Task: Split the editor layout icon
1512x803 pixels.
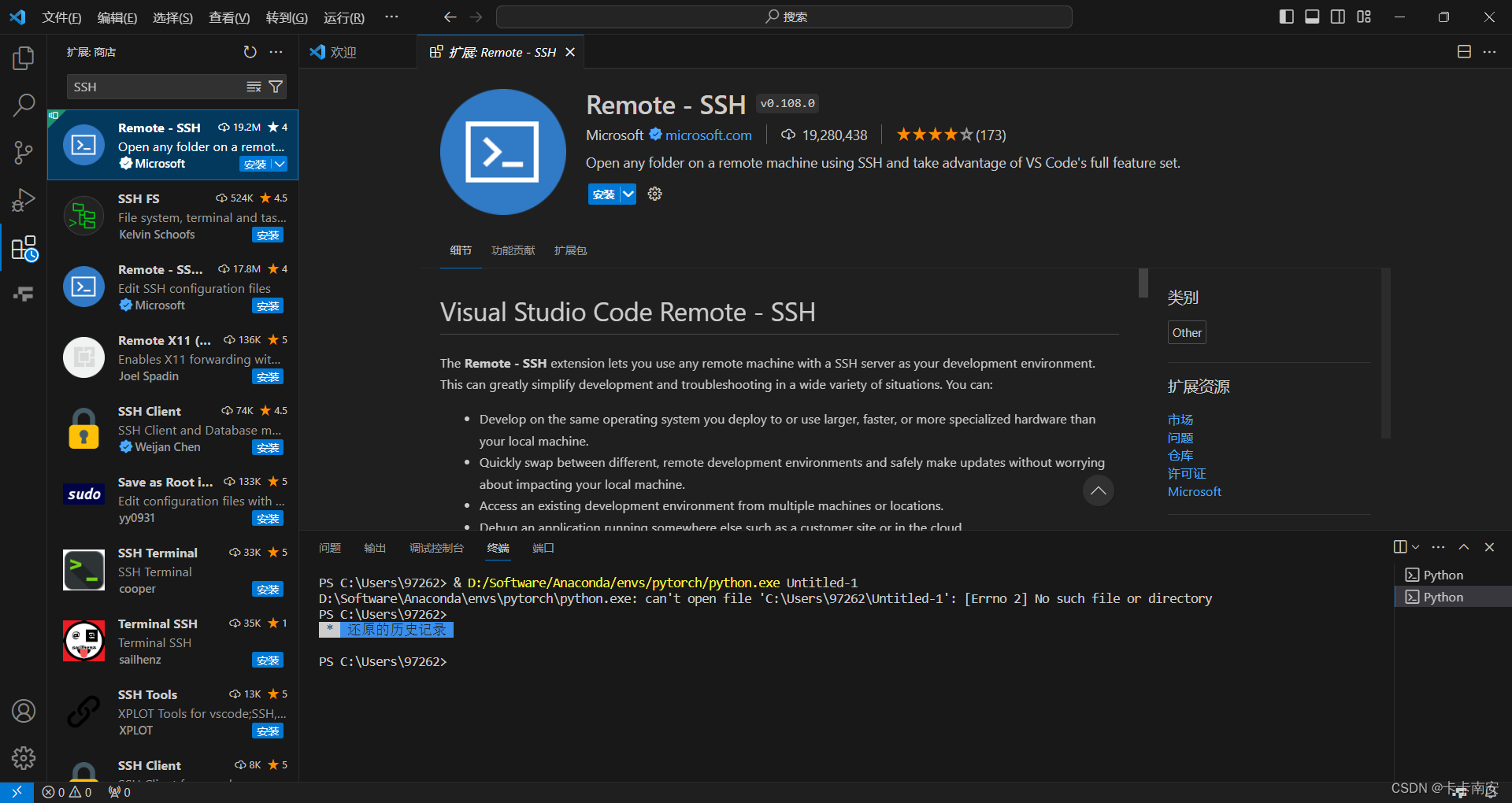Action: [1464, 52]
